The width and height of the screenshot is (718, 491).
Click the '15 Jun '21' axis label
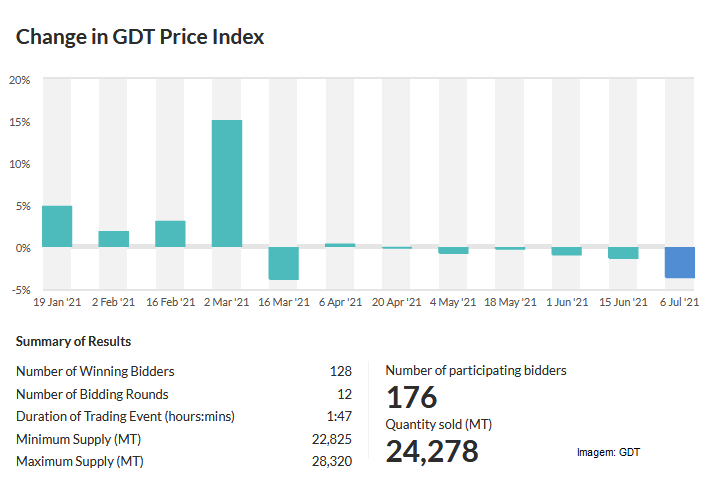point(623,302)
